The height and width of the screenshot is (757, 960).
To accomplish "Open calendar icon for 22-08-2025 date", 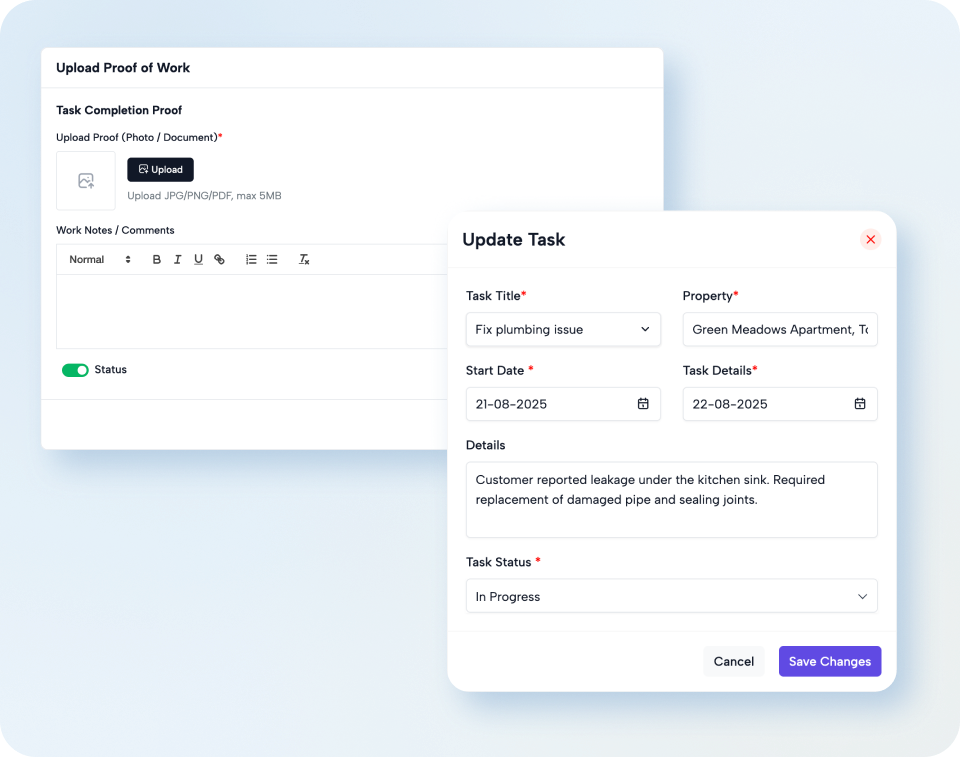I will click(859, 404).
